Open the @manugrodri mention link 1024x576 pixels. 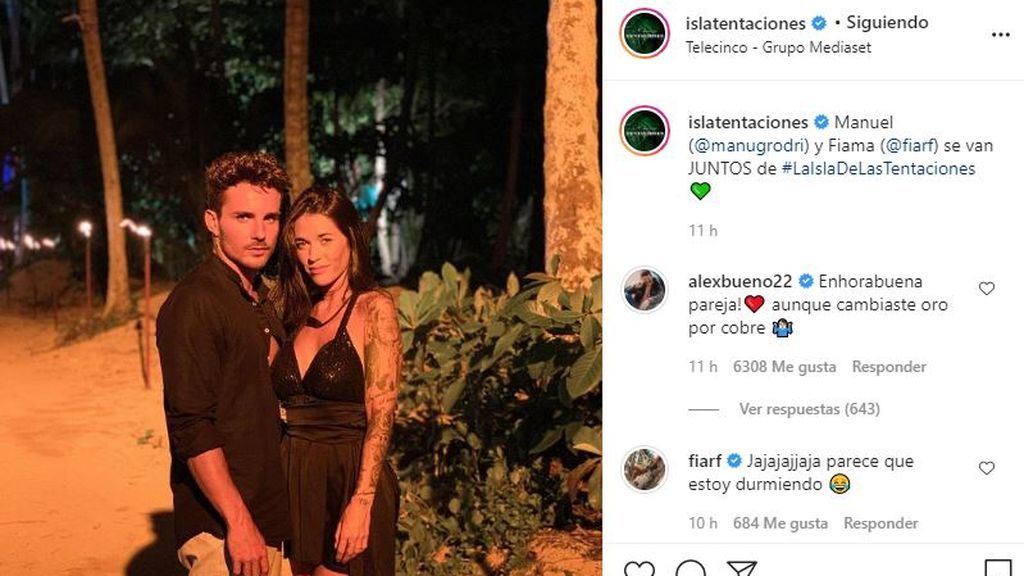click(x=735, y=146)
